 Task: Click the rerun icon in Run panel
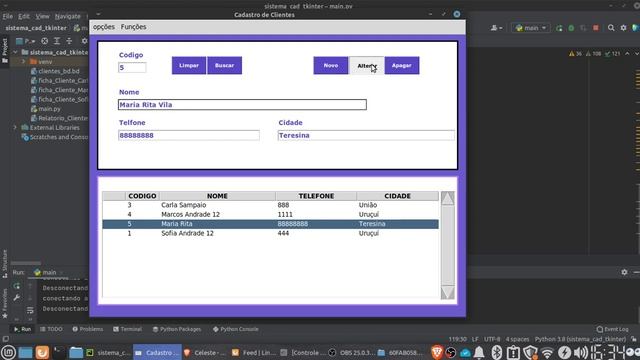[x=16, y=287]
